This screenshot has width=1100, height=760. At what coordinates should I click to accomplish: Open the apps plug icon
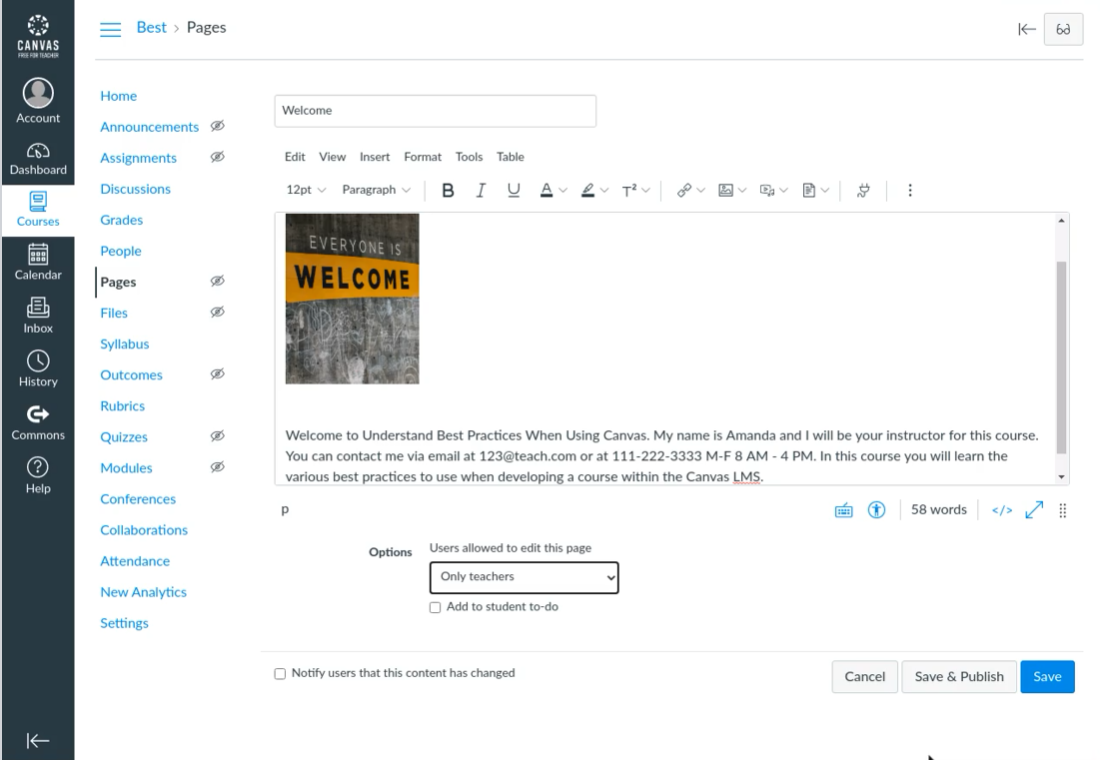[864, 190]
